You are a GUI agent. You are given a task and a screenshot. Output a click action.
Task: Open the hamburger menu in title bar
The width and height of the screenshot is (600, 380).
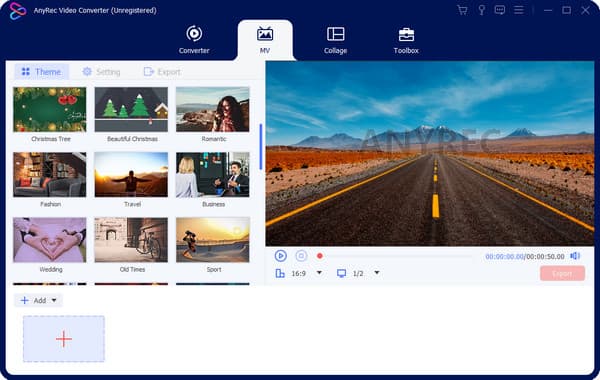coord(518,10)
